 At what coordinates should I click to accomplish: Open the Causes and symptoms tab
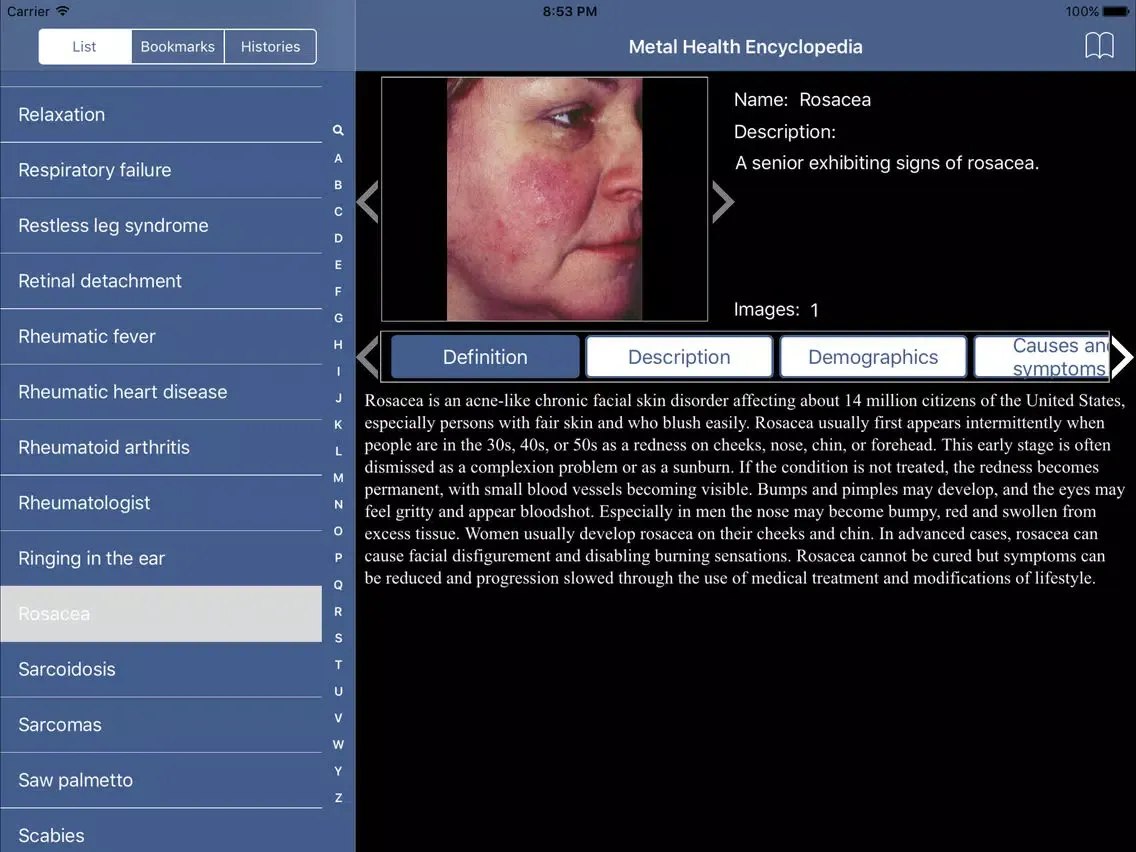click(1041, 356)
